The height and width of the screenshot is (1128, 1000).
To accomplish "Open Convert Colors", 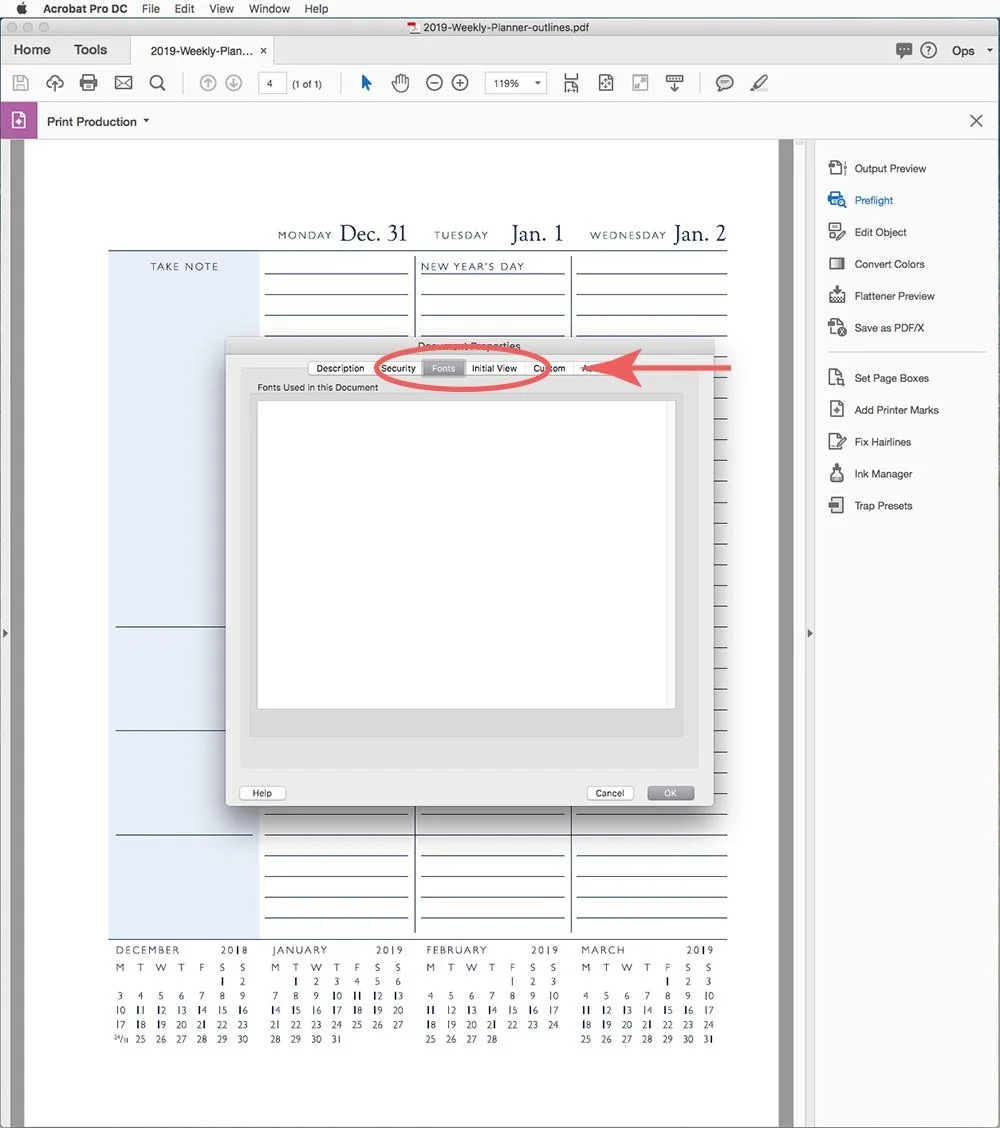I will tap(886, 263).
